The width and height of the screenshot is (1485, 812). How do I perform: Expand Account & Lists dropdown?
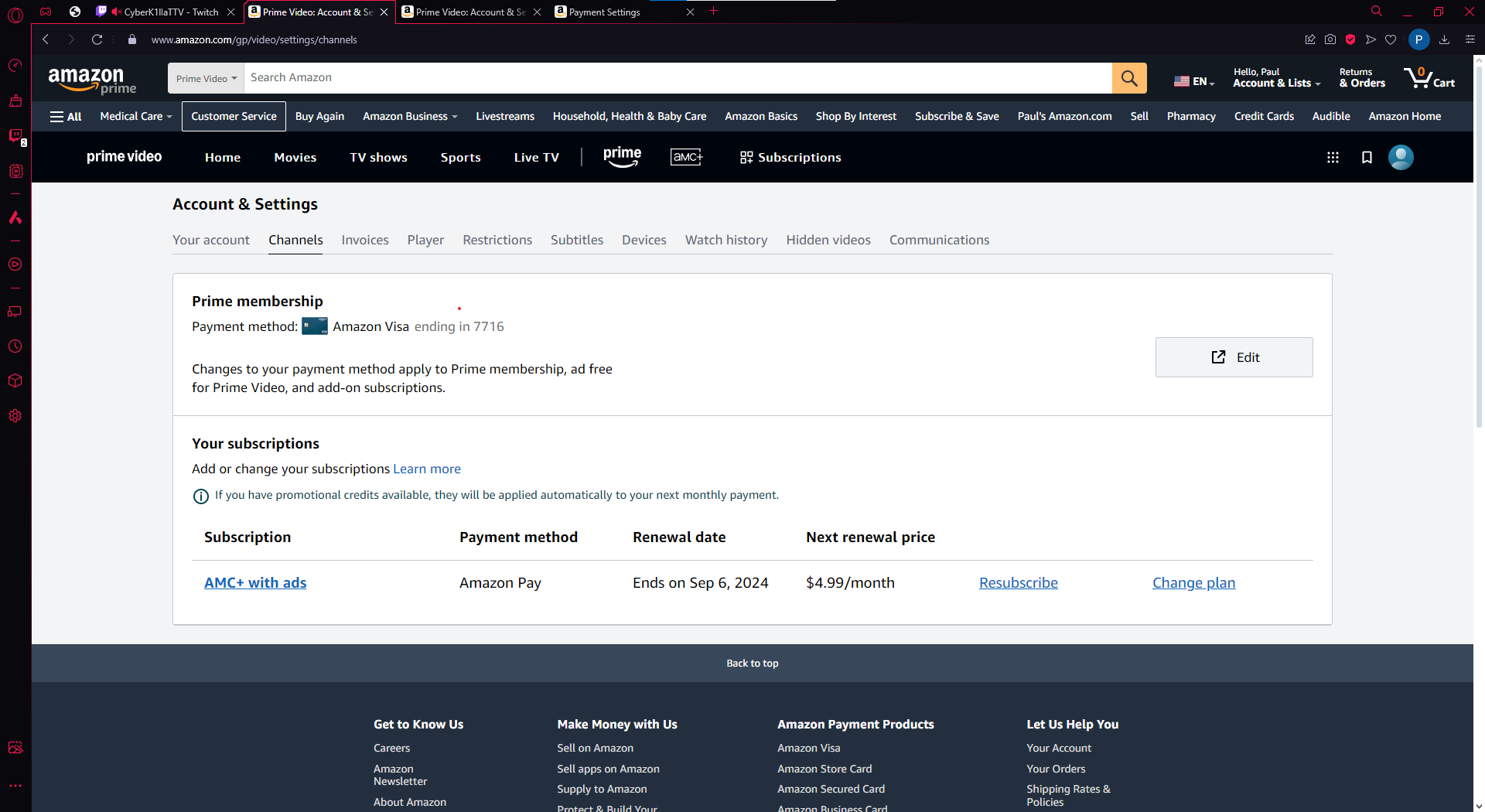pyautogui.click(x=1276, y=77)
